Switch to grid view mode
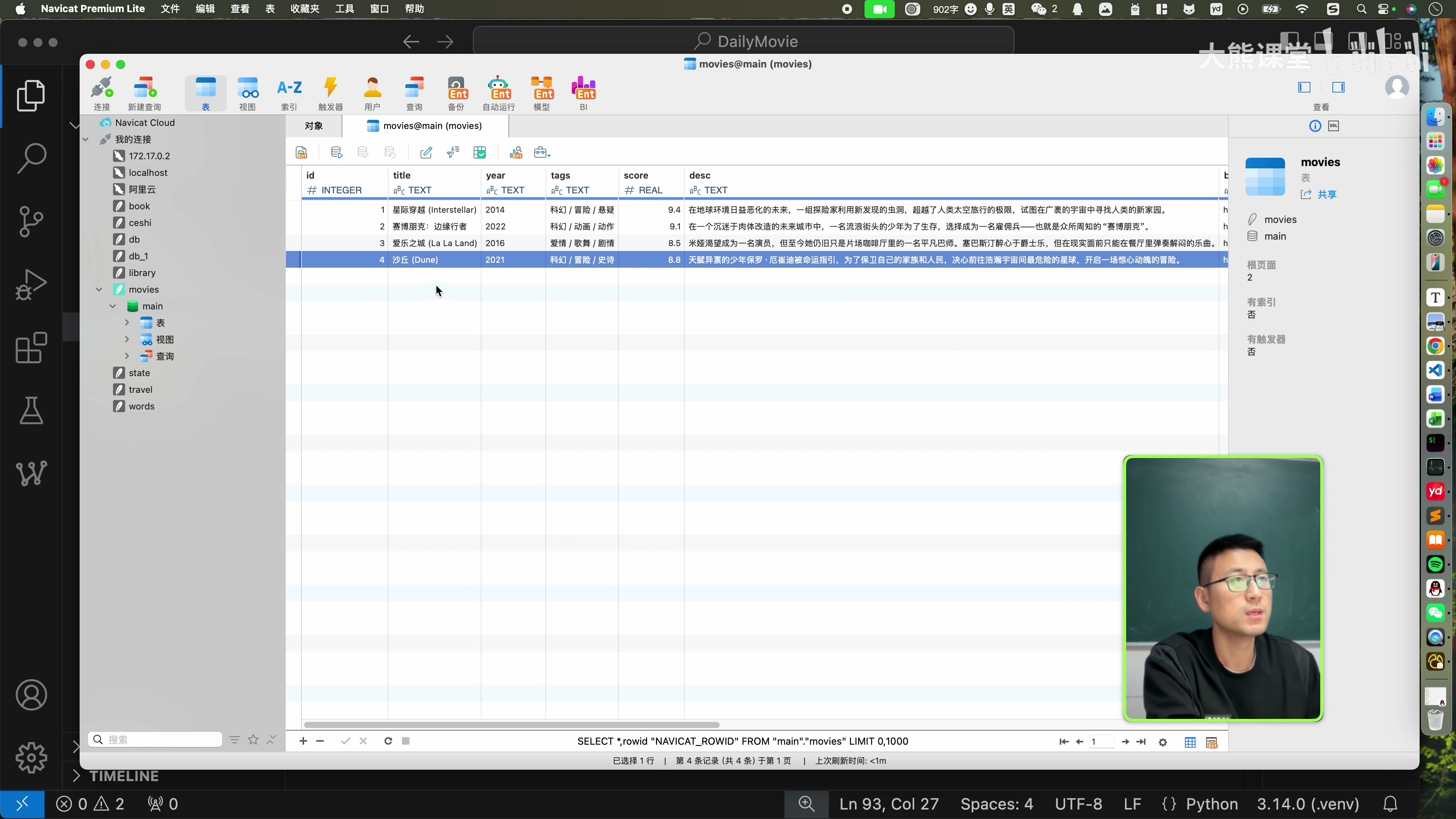Screen dimensions: 1456x819 pos(1190,742)
